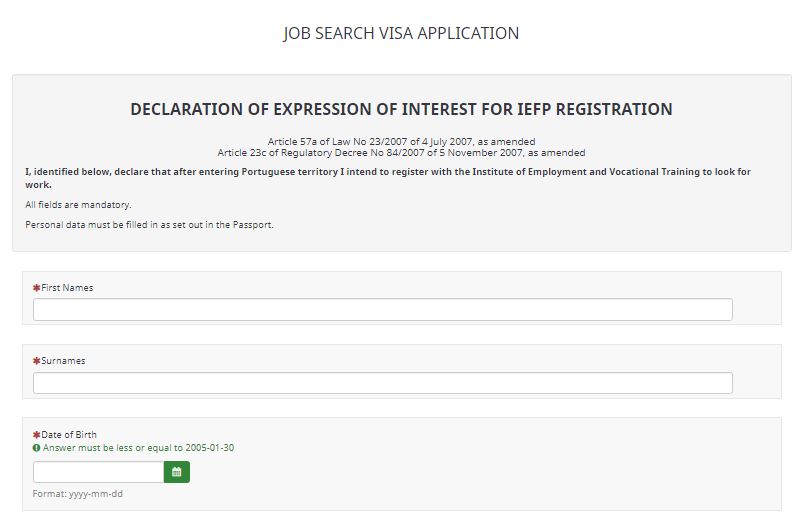801x521 pixels.
Task: Click the red asterisk beside First Names
Action: (x=36, y=288)
